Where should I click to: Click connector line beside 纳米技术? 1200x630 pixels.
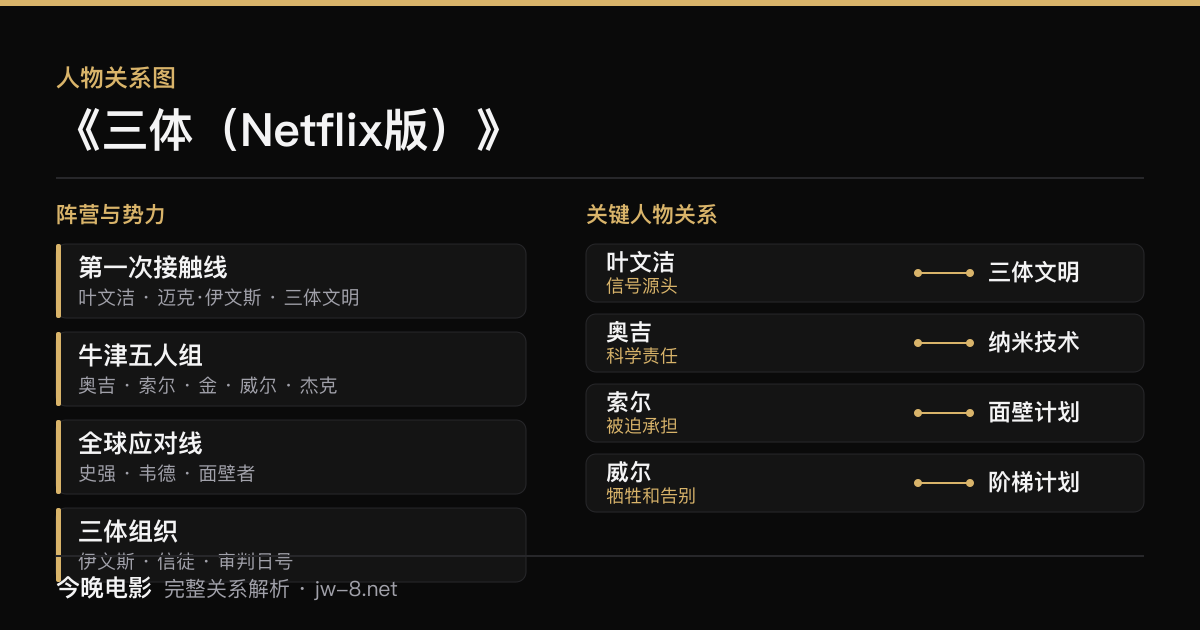click(944, 343)
